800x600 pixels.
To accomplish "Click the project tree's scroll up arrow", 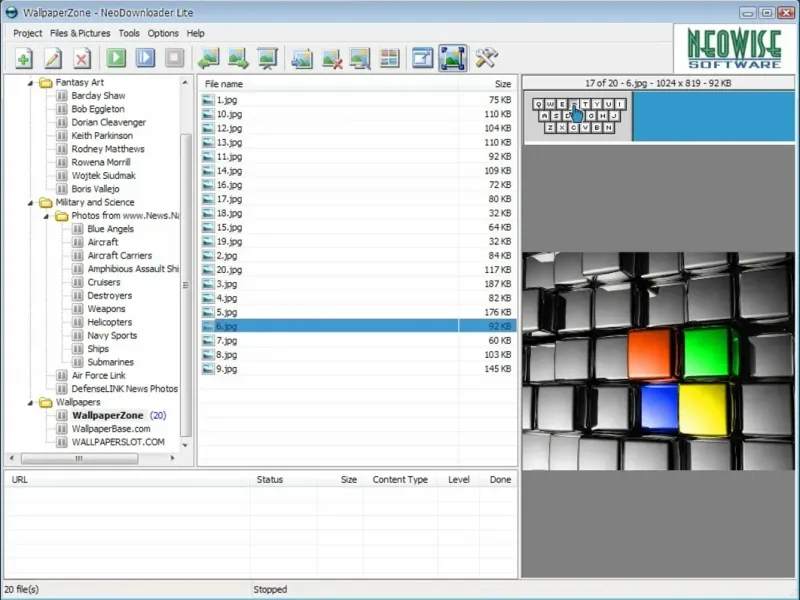I will pyautogui.click(x=185, y=82).
